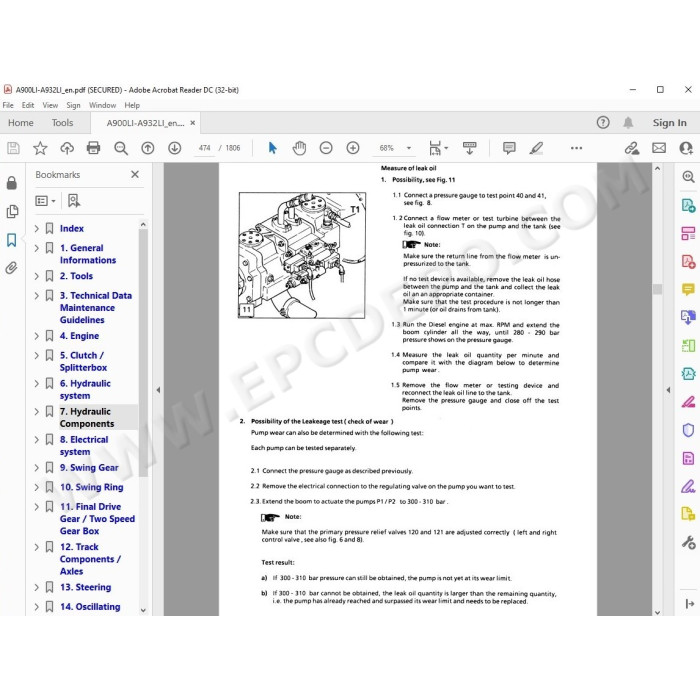Viewport: 700px width, 700px height.
Task: Open the Attachments paperclip panel
Action: (12, 268)
